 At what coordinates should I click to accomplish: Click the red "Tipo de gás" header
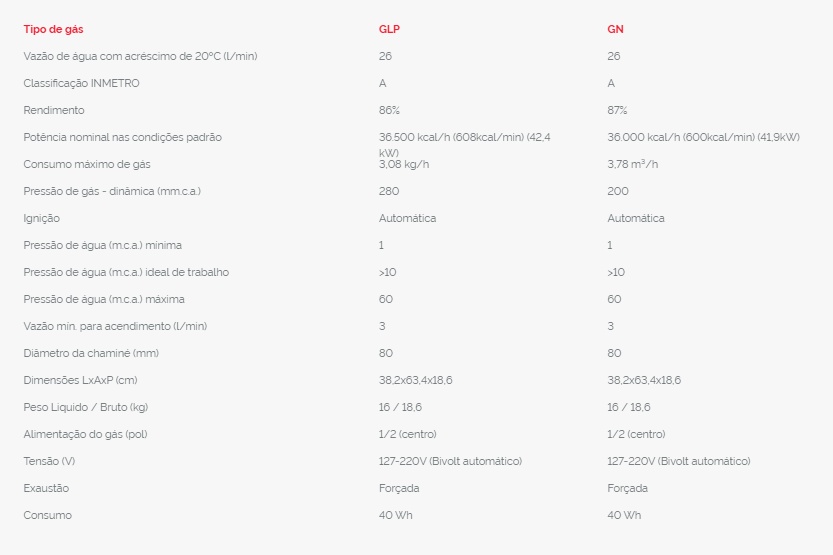[53, 29]
